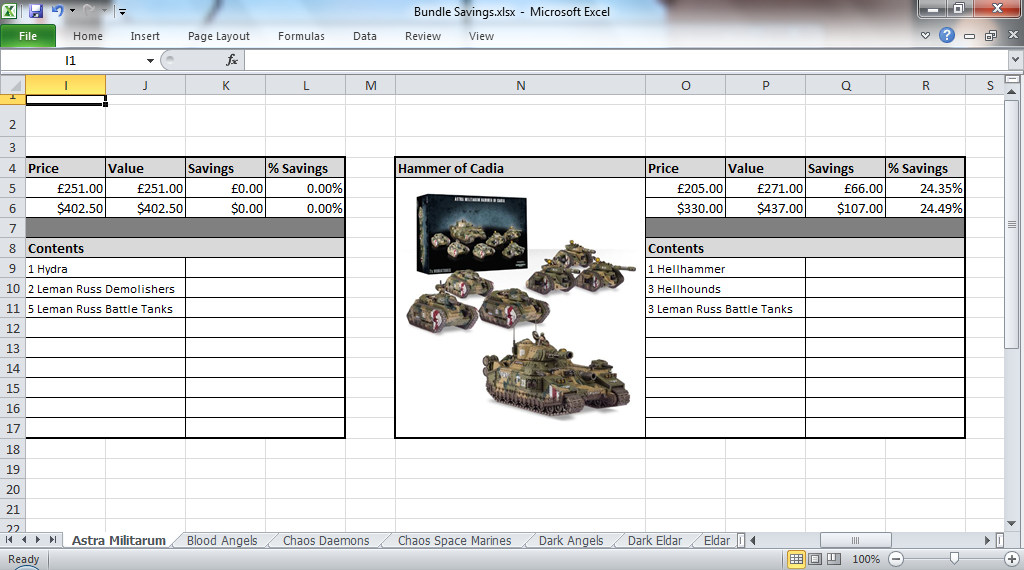The height and width of the screenshot is (570, 1024).
Task: Go to first sheet tab navigation arrow
Action: (9, 540)
